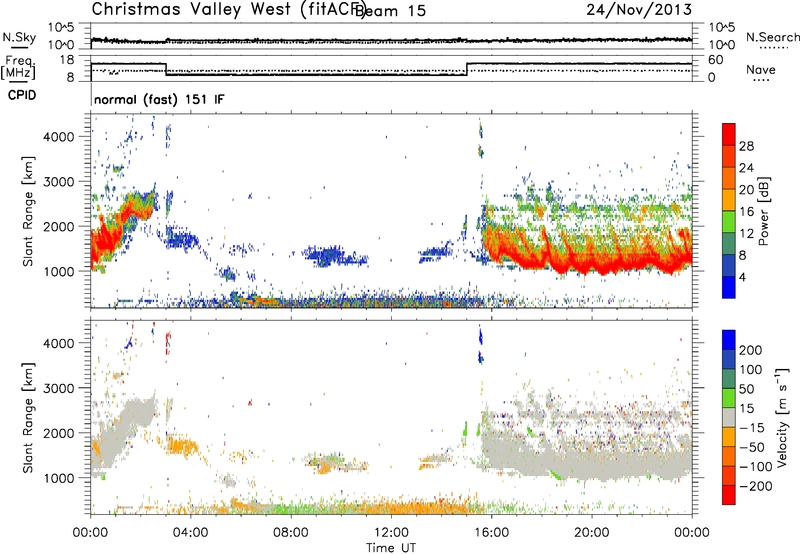Screen dimensions: 800x554
Task: Select the "N.Sky" legend label
Action: click(19, 37)
